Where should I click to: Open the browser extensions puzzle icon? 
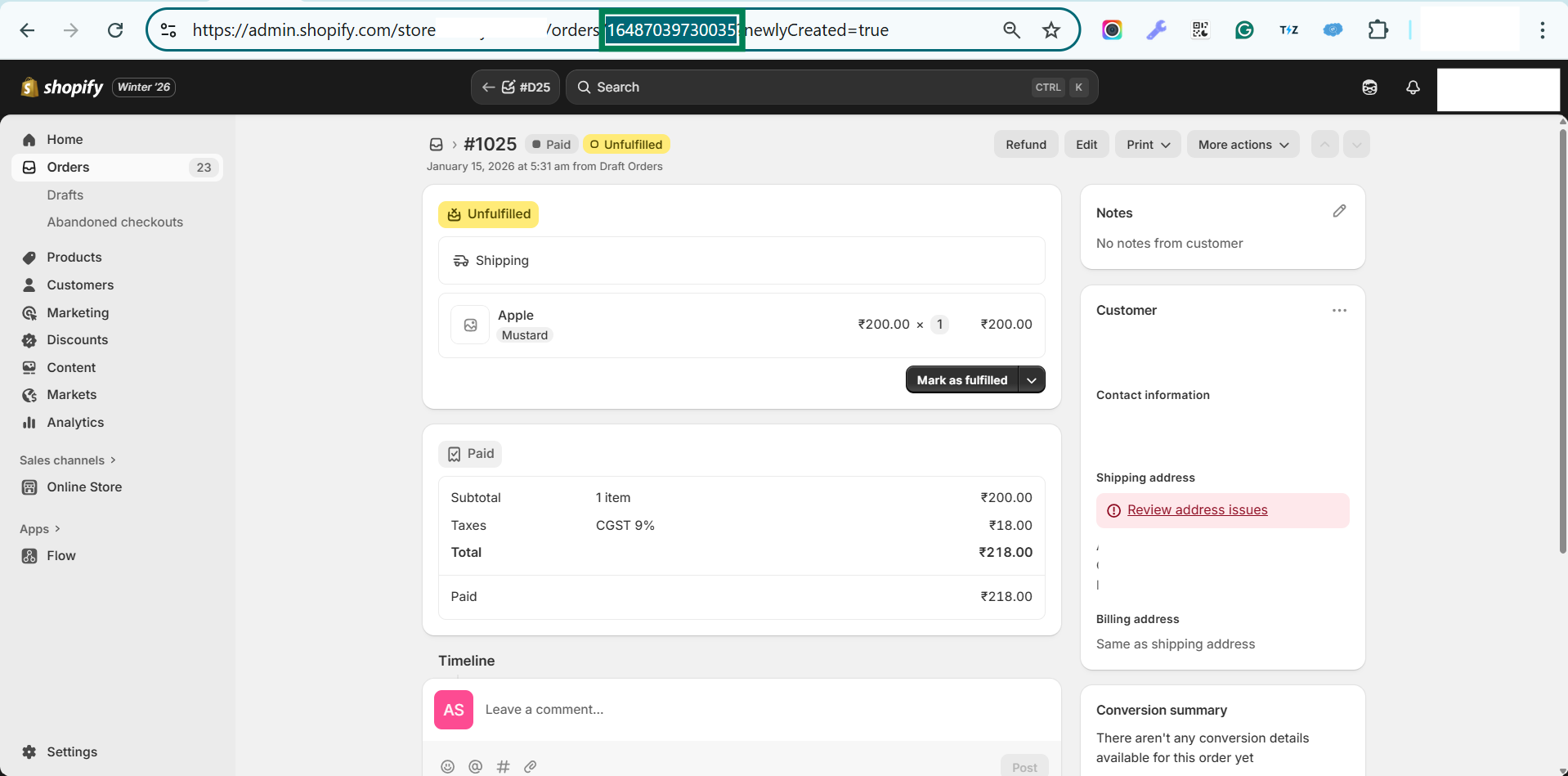[x=1378, y=30]
